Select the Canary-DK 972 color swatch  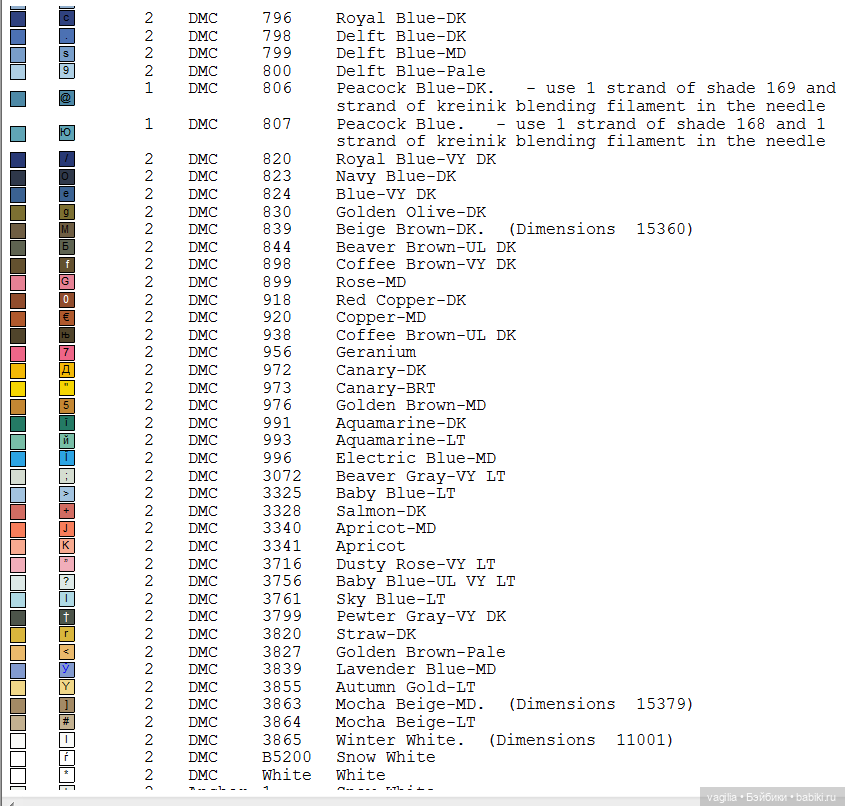pyautogui.click(x=18, y=370)
